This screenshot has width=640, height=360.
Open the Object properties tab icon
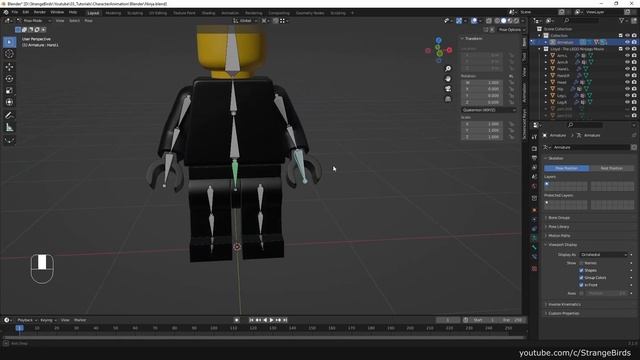(x=534, y=210)
